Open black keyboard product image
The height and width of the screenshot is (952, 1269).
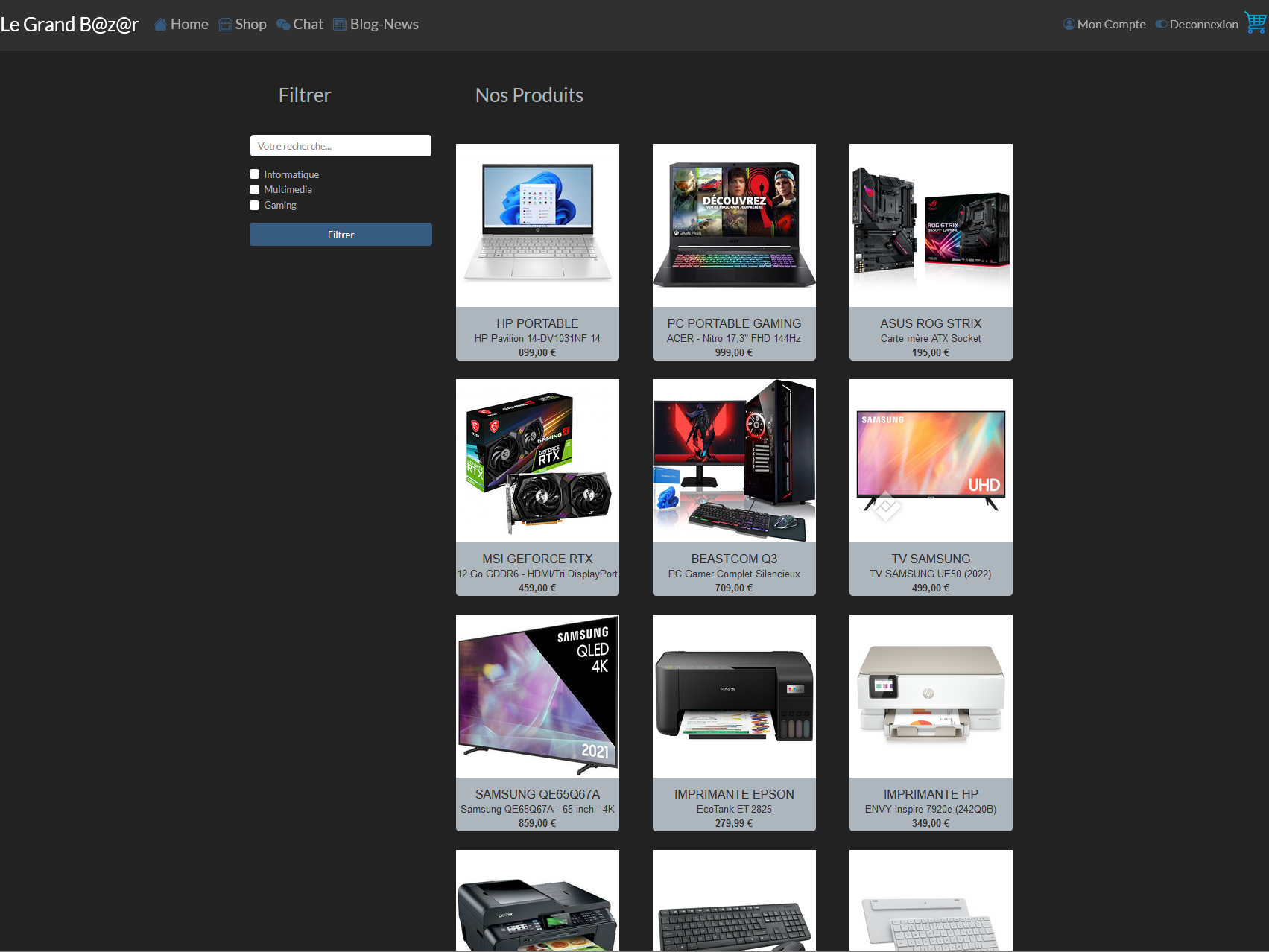point(734,900)
